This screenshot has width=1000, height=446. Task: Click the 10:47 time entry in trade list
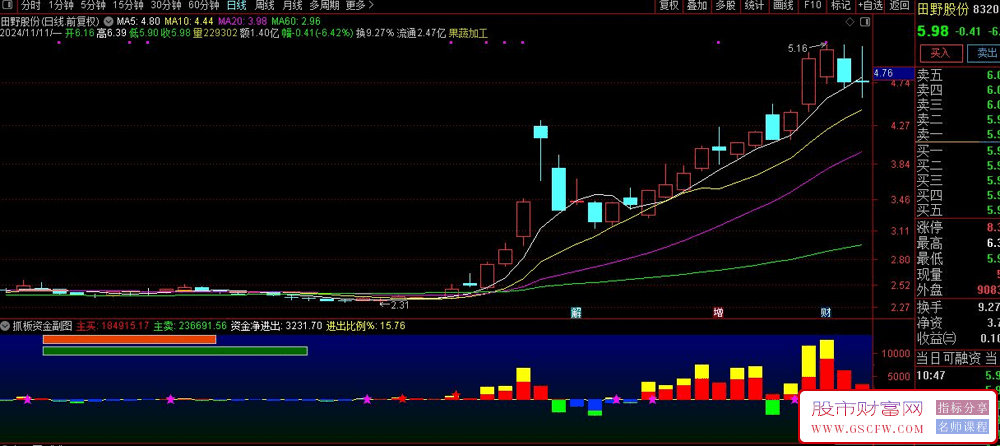929,376
